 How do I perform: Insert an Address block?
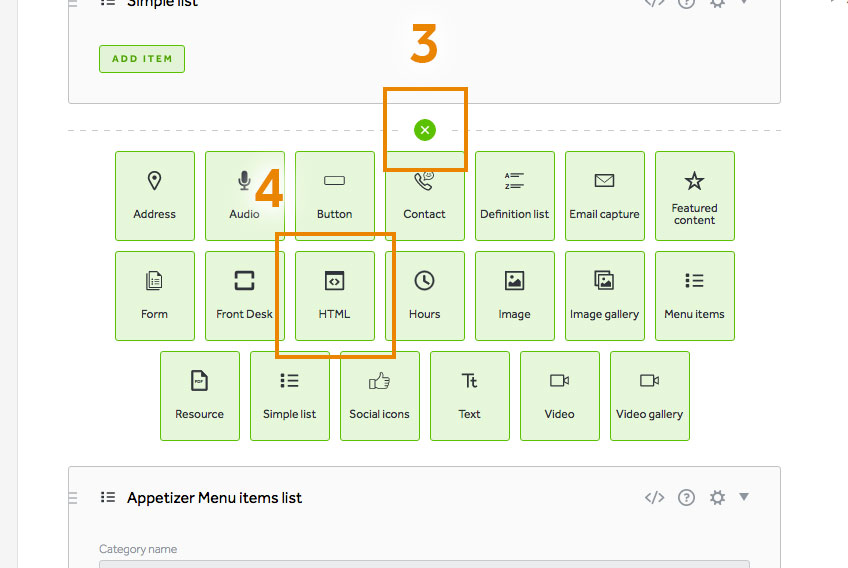(x=154, y=196)
